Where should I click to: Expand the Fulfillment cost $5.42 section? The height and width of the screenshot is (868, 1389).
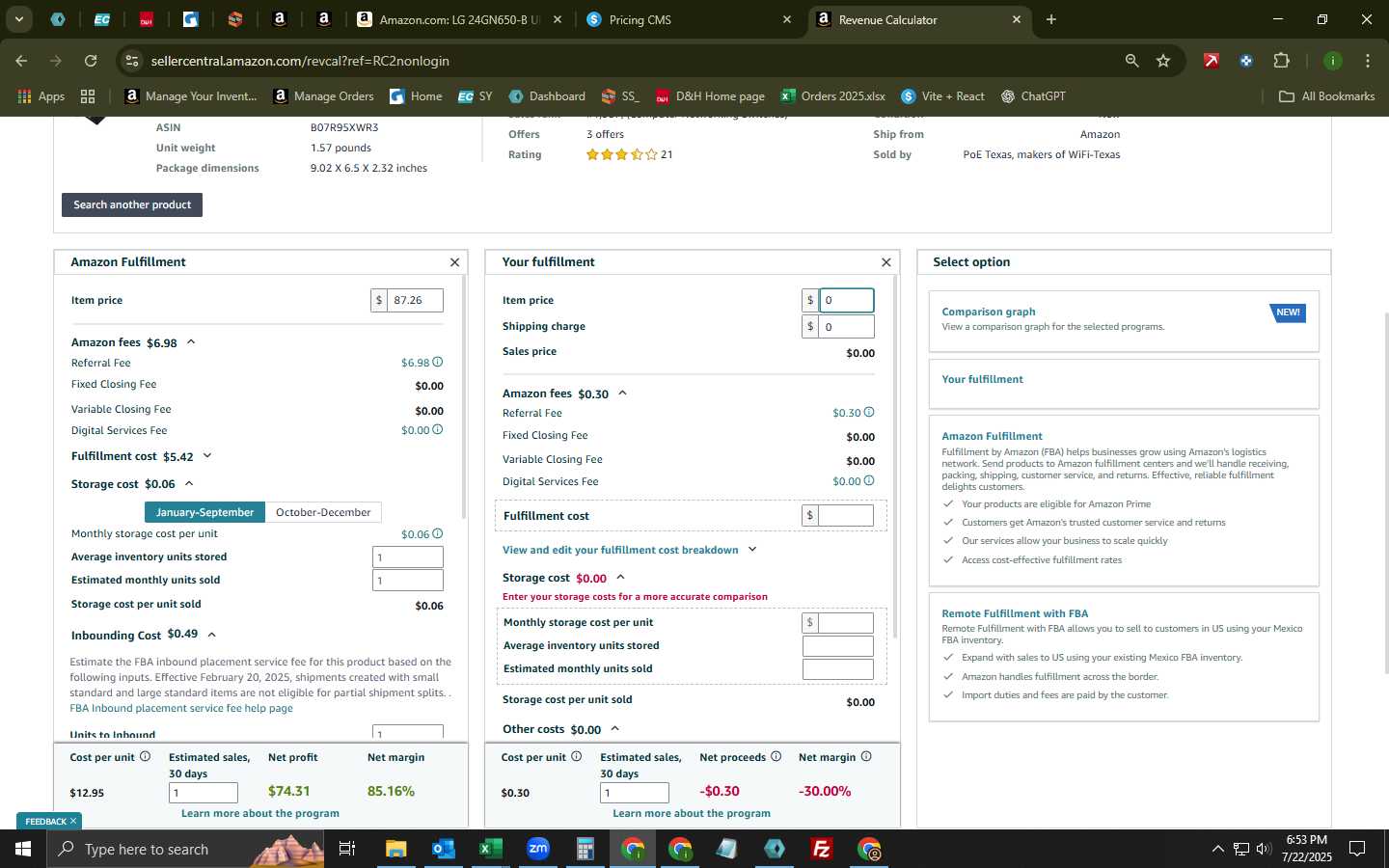click(x=206, y=455)
